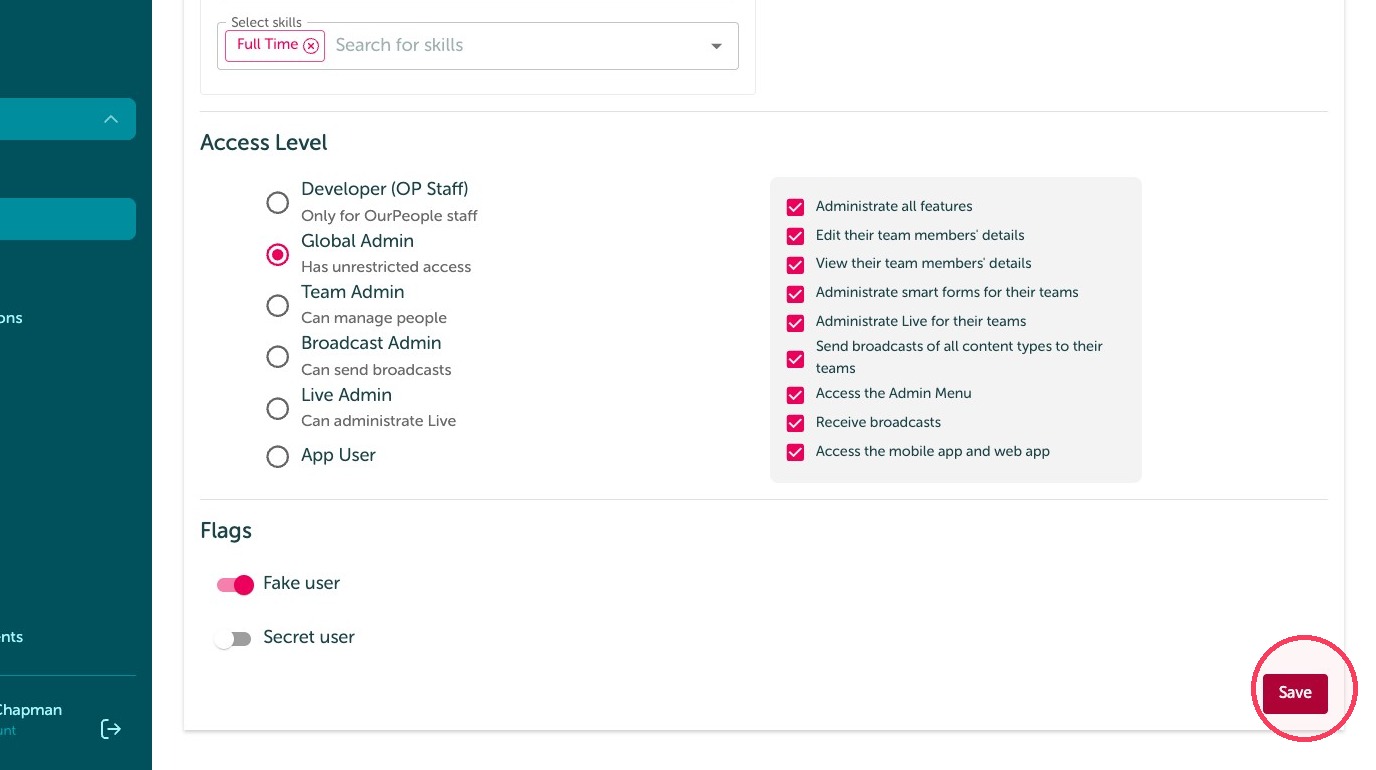1376x770 pixels.
Task: Click the logout icon in the sidebar
Action: coord(111,729)
